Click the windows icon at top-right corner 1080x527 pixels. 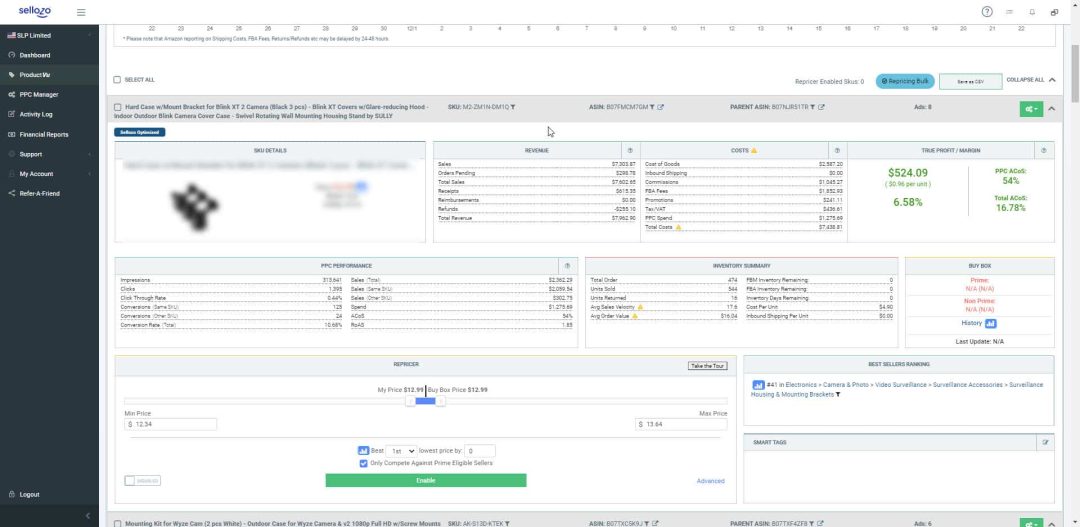(x=1055, y=12)
